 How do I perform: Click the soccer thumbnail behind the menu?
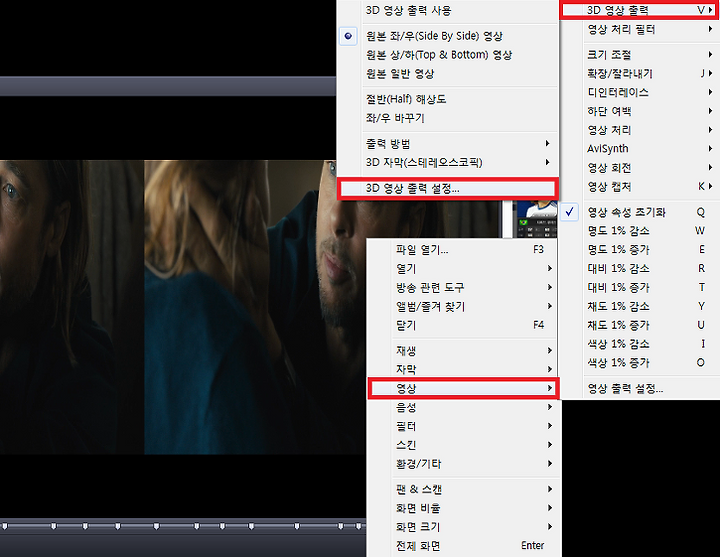tap(535, 219)
